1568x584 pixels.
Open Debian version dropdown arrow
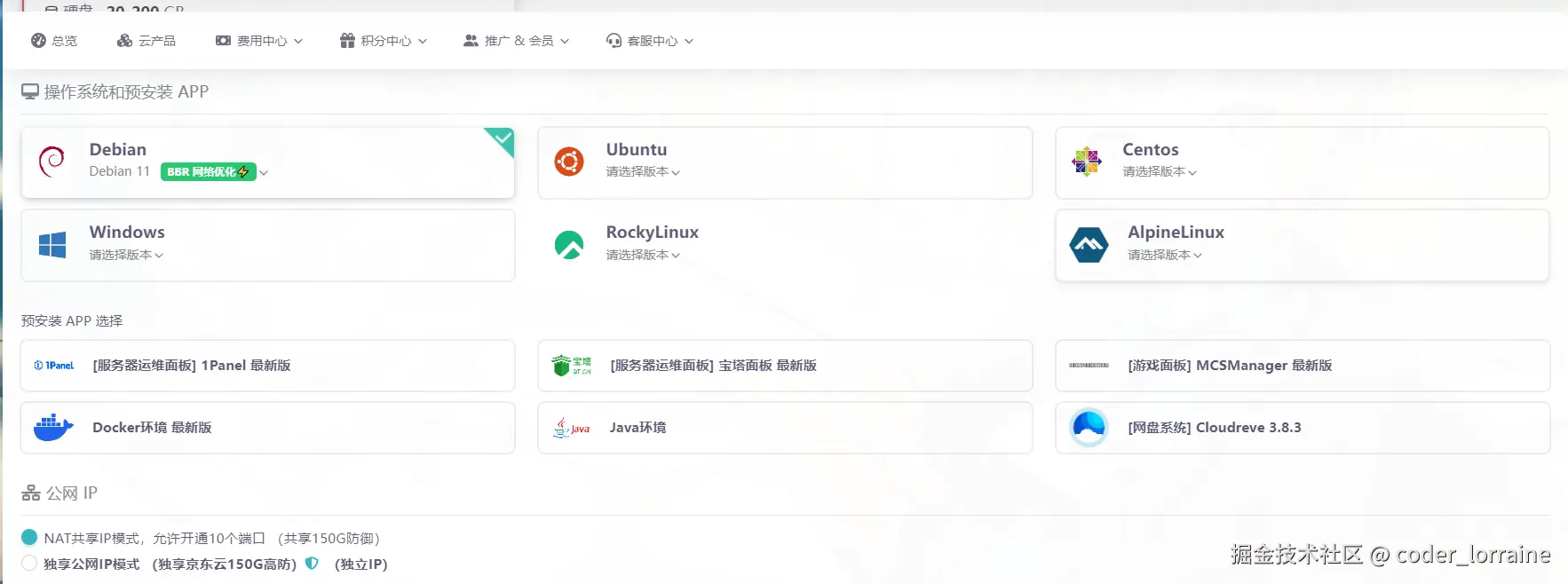264,172
